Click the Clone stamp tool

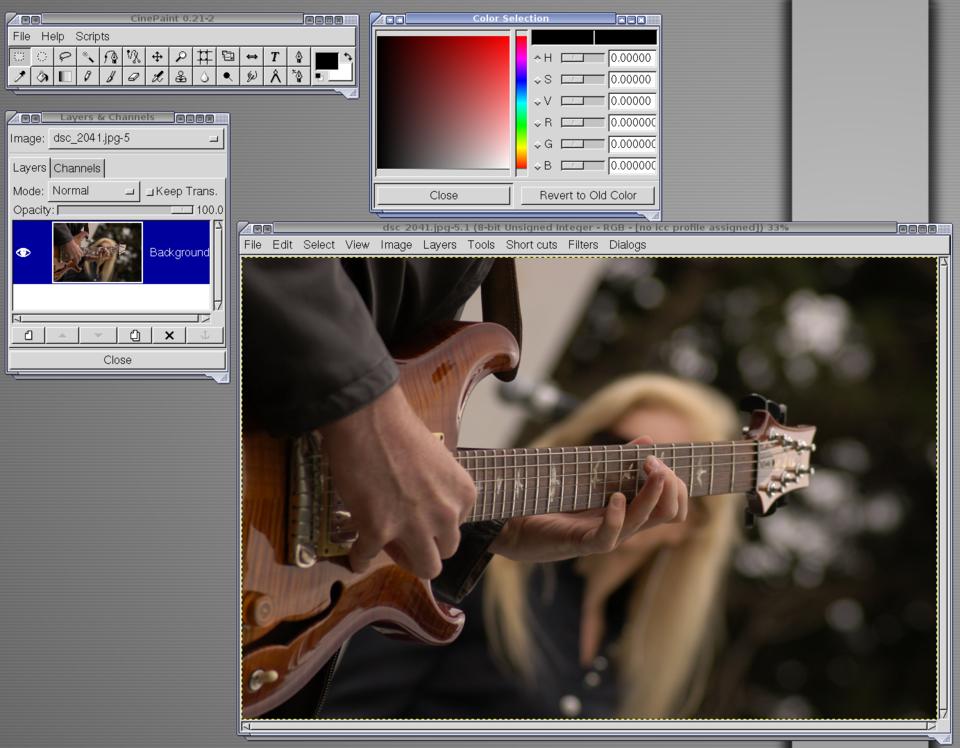(x=181, y=76)
